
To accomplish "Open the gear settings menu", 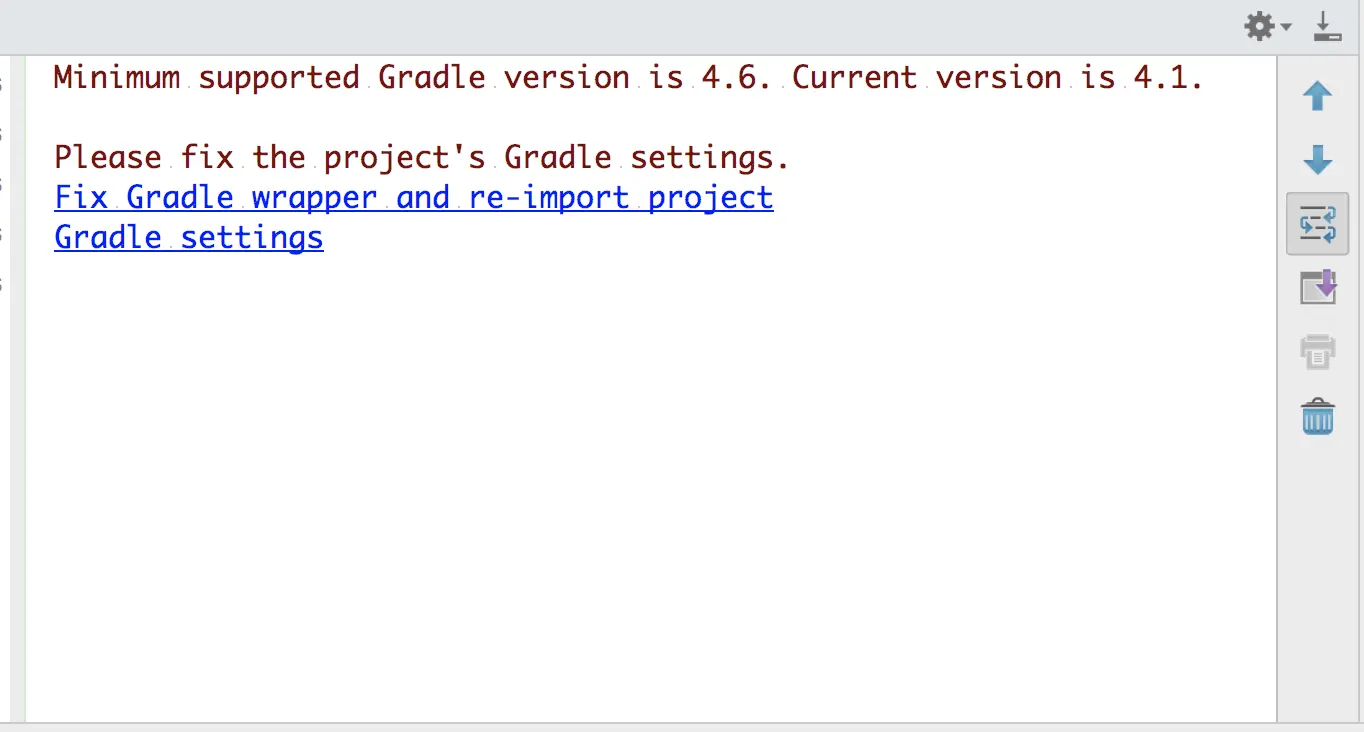I will [1259, 26].
